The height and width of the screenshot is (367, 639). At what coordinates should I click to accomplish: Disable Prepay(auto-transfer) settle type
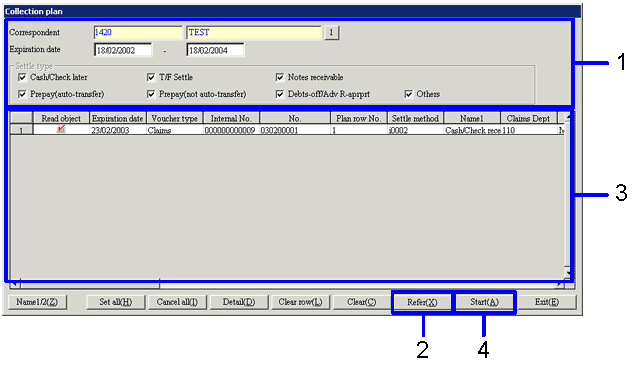[x=22, y=94]
